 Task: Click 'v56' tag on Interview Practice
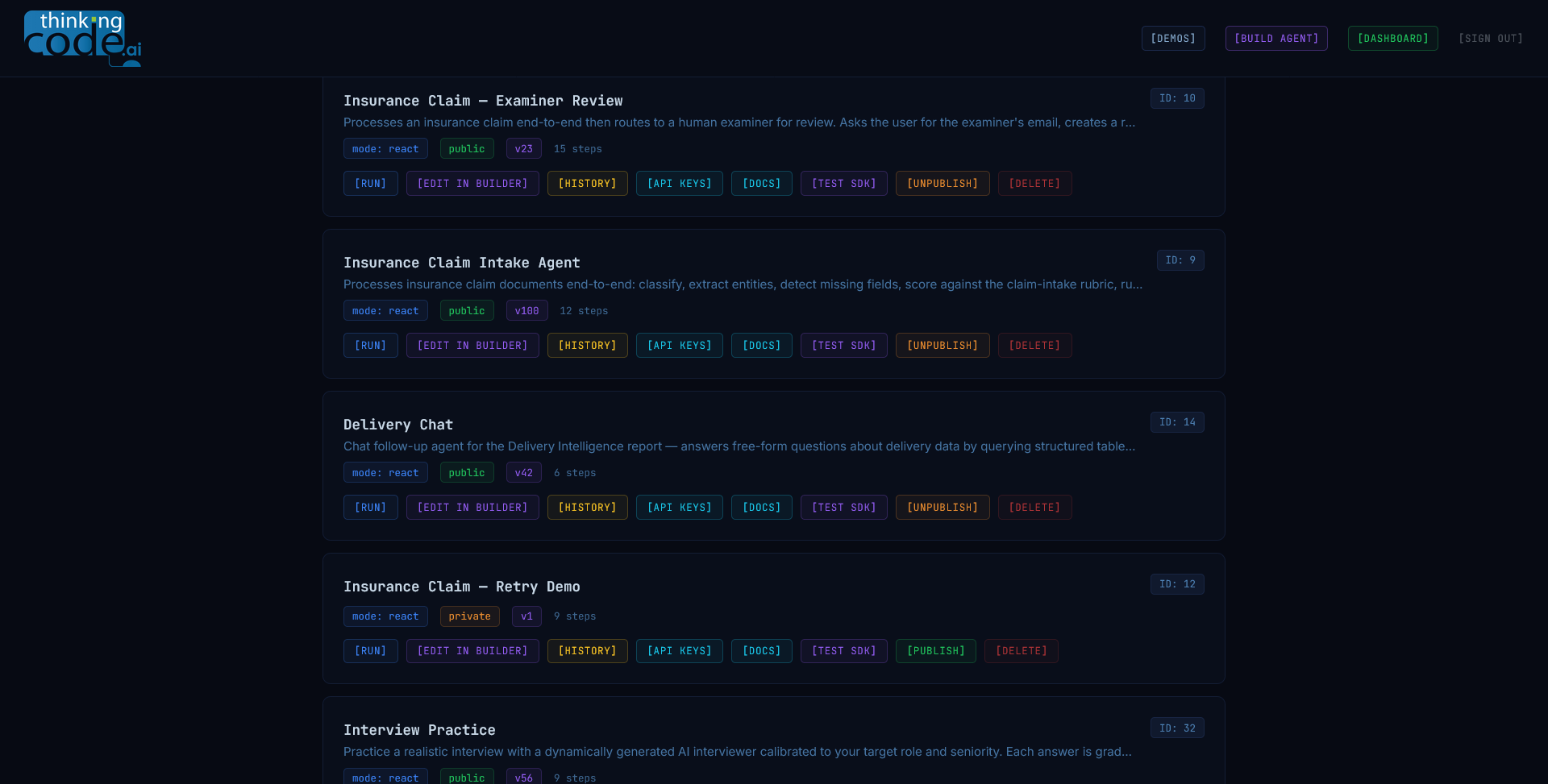(x=524, y=778)
